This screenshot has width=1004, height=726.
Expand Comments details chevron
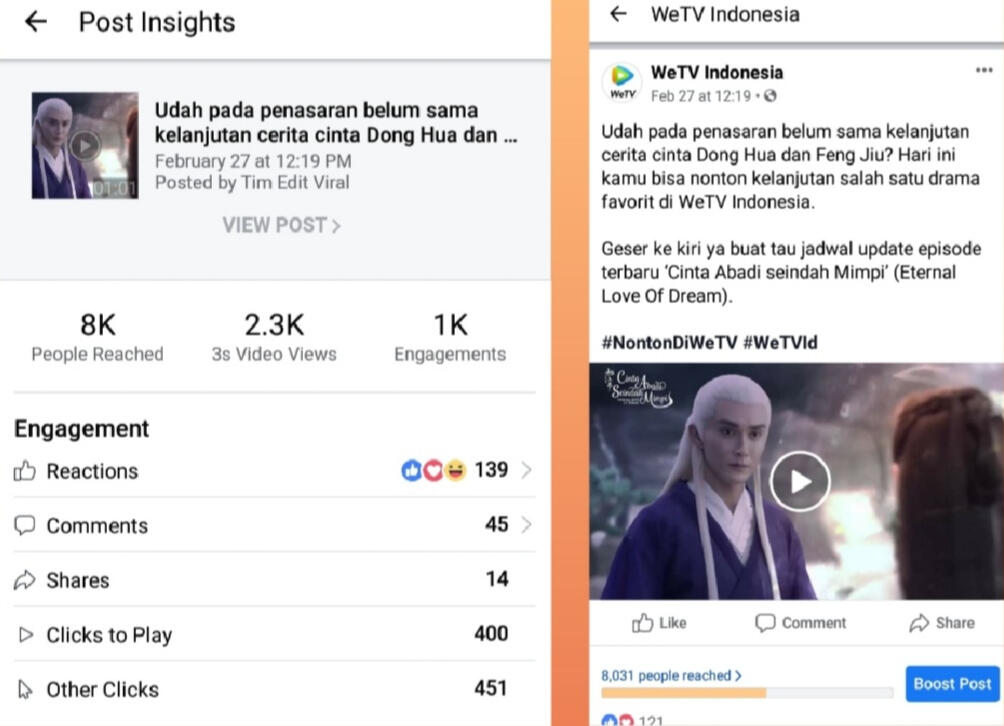coord(526,524)
